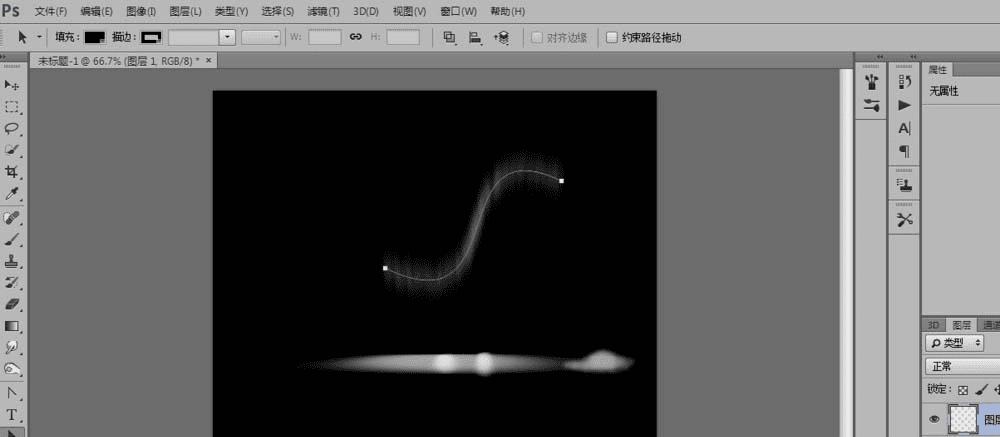
Task: Enable the 对齐边缘 checkbox
Action: [x=538, y=38]
